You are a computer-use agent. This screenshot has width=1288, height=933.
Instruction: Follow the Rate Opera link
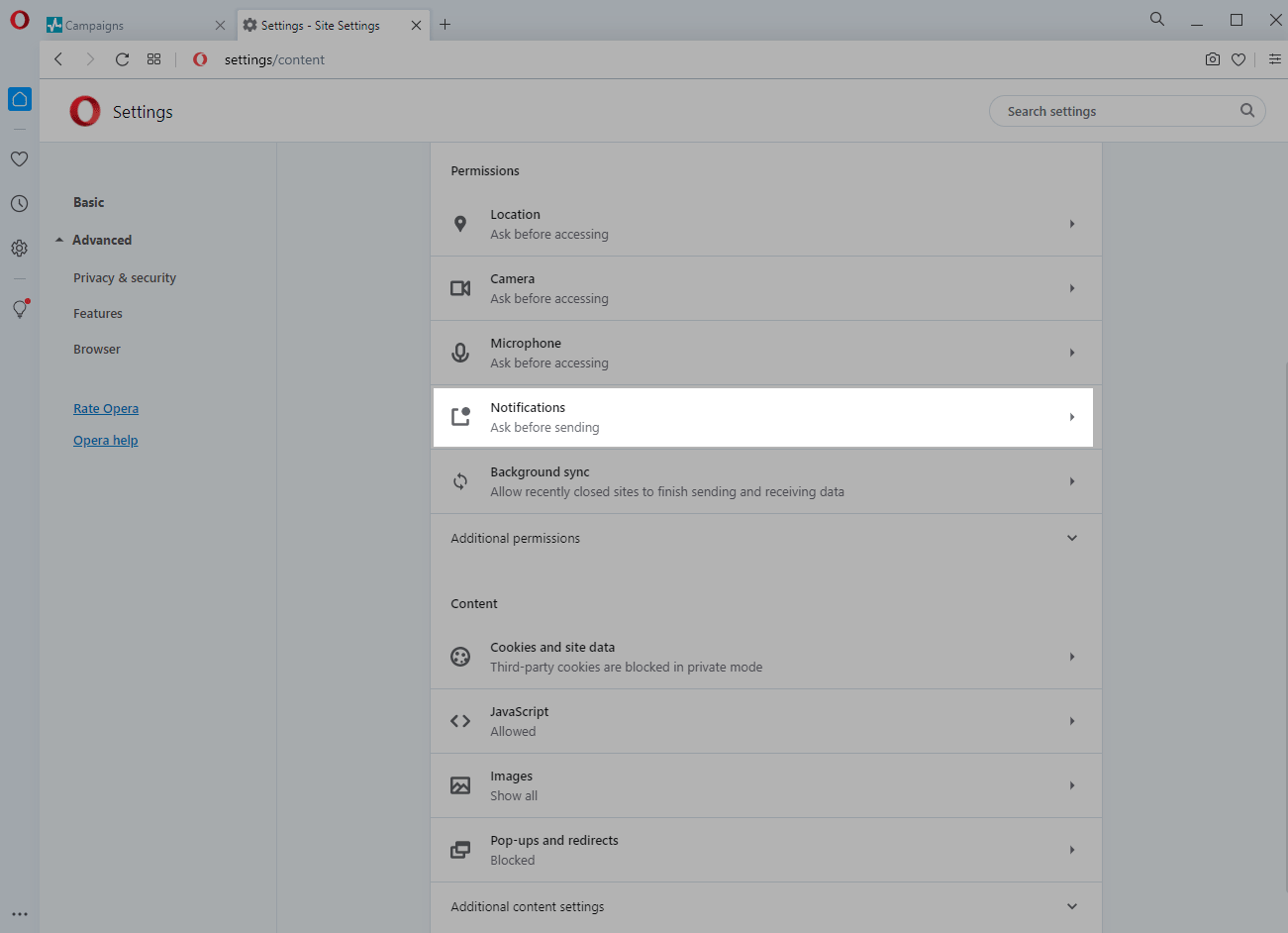click(x=106, y=409)
